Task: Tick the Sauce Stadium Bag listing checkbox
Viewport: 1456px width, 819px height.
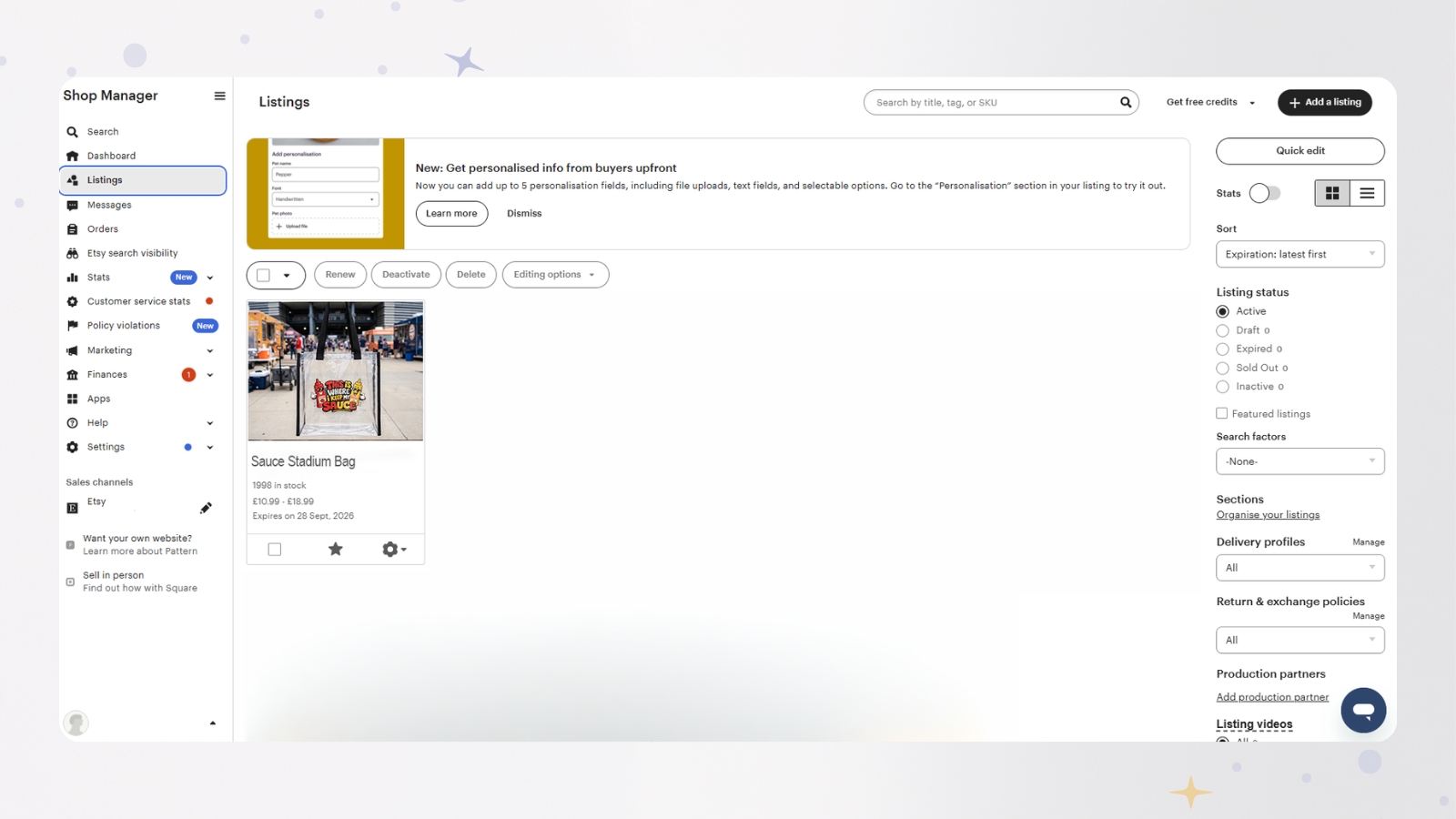Action: [275, 550]
